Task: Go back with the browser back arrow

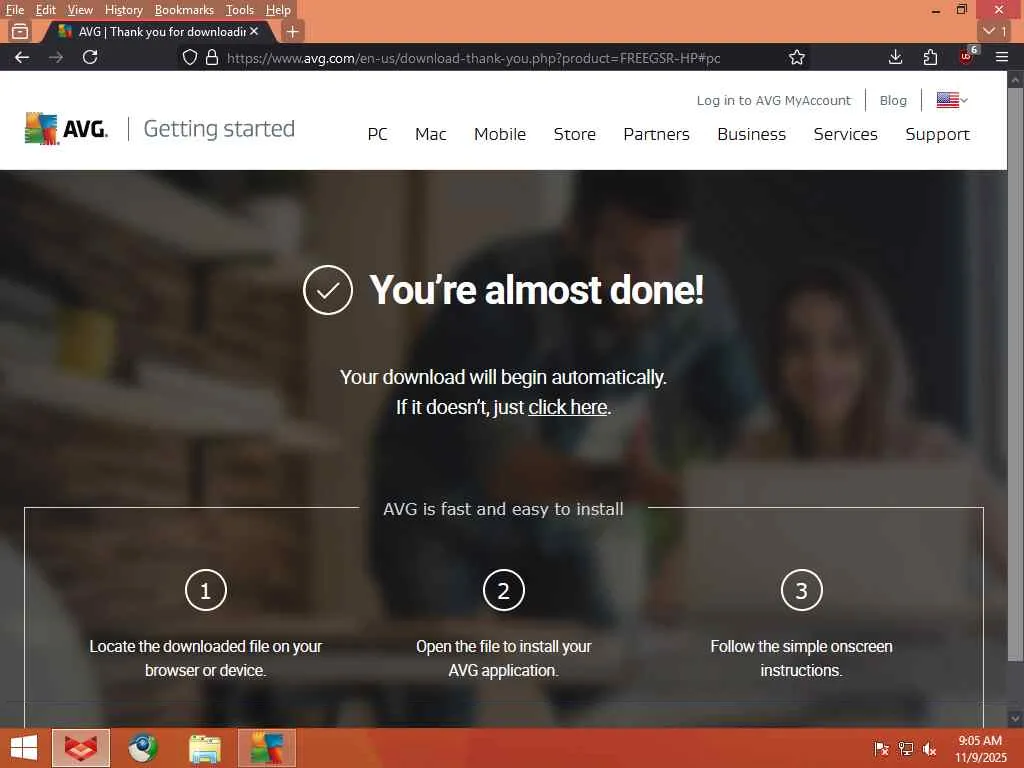Action: tap(22, 57)
